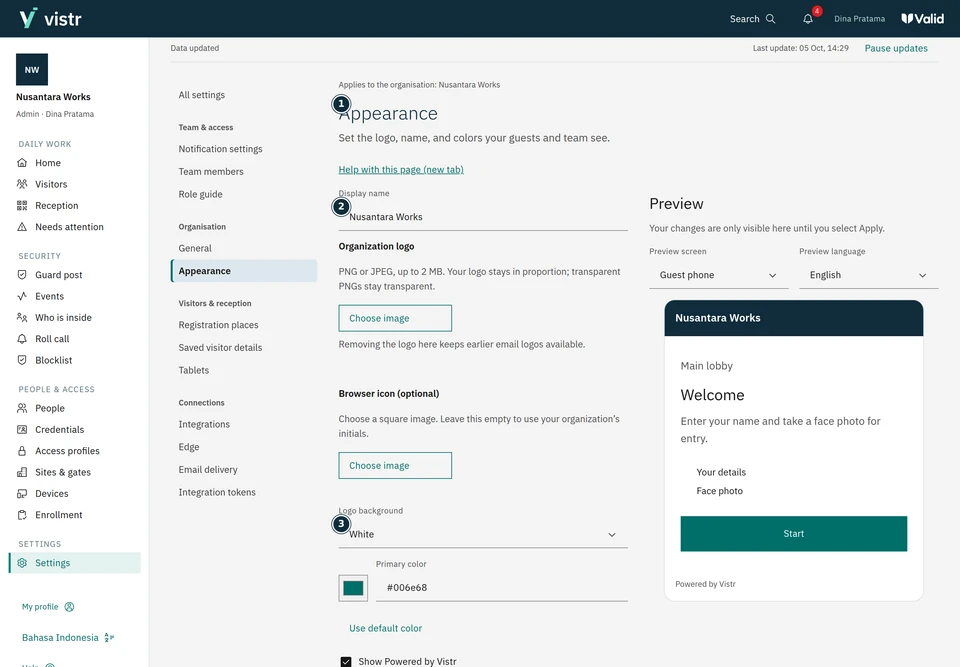Viewport: 960px width, 667px height.
Task: Choose image for Organization logo
Action: pos(395,318)
